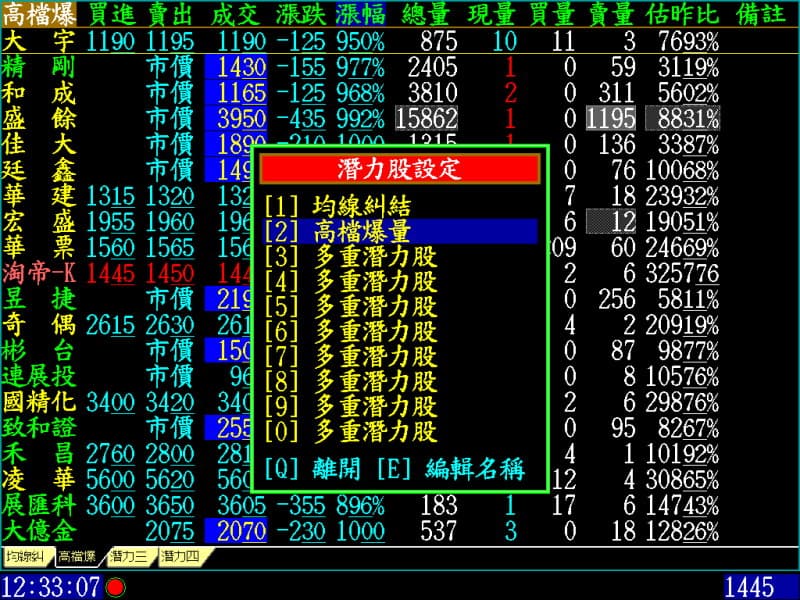800x600 pixels.
Task: Click [Q] 離開 to exit the dialog
Action: 314,470
